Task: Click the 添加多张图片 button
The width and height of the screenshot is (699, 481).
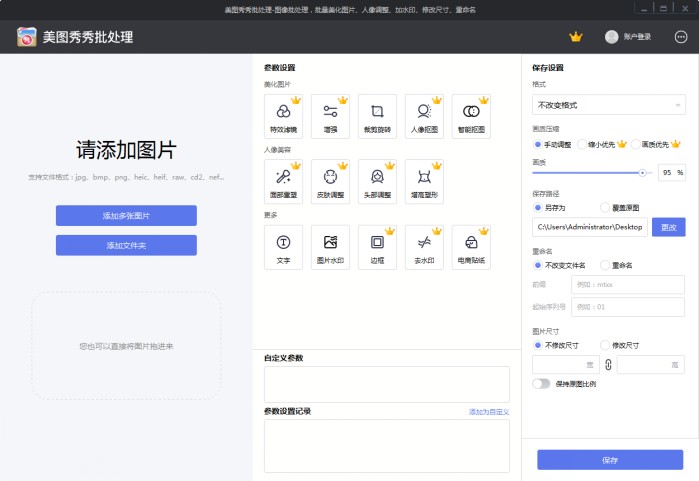Action: (126, 216)
